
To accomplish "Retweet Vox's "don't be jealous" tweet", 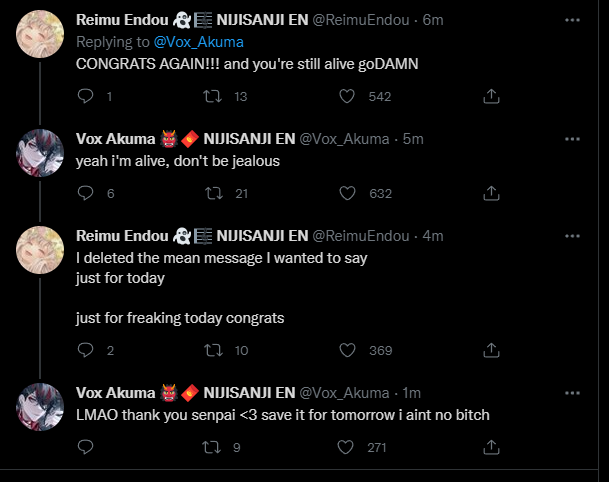I will [x=212, y=193].
